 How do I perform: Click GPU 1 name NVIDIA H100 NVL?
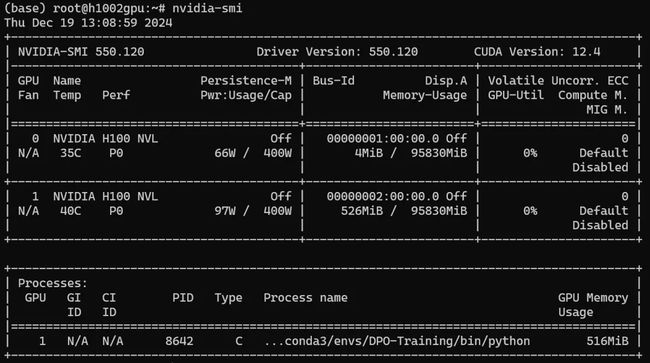tap(105, 196)
